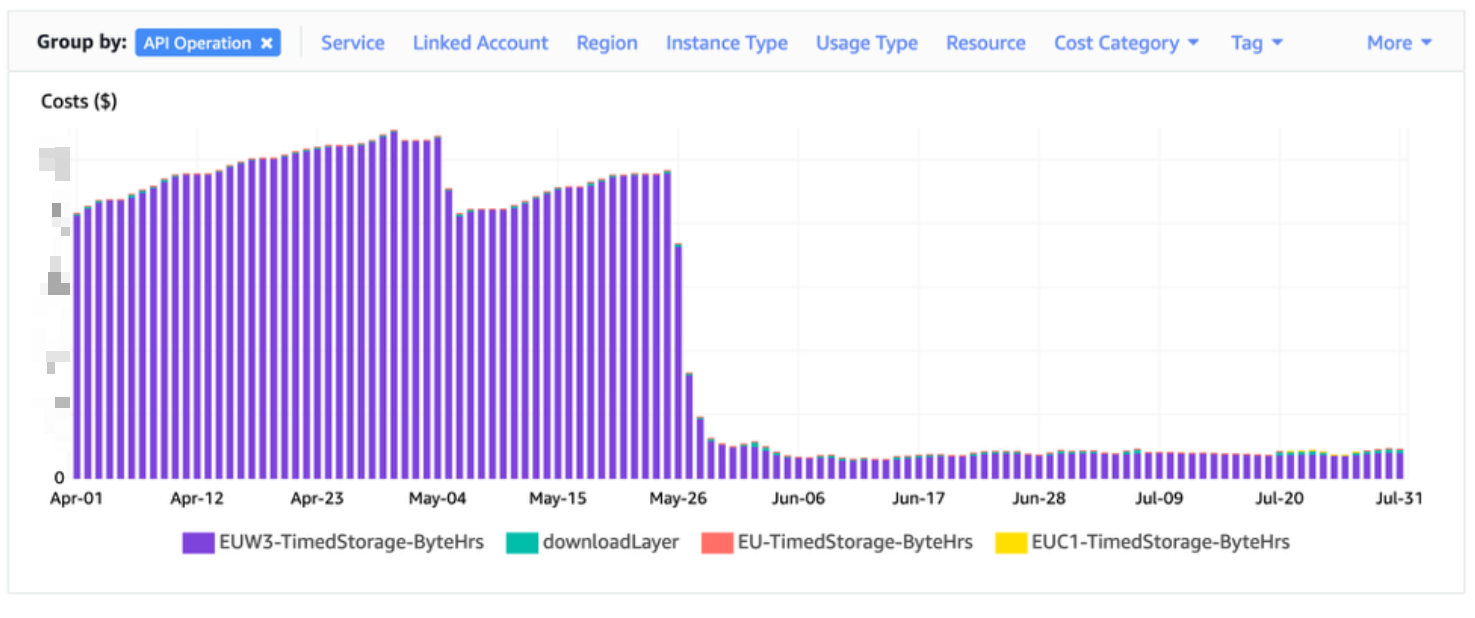Click the Jul-31 date axis label
The width and height of the screenshot is (1475, 618).
pyautogui.click(x=1396, y=498)
